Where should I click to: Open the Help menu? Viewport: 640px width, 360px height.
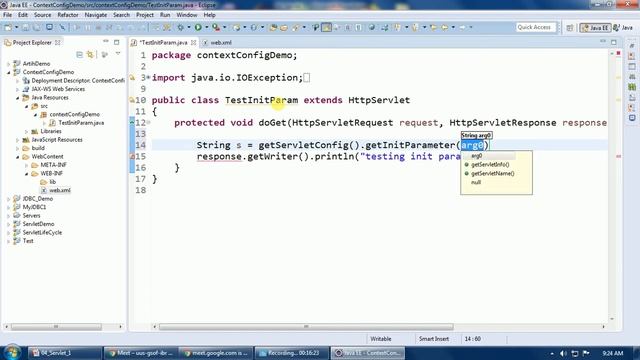pyautogui.click(x=209, y=15)
